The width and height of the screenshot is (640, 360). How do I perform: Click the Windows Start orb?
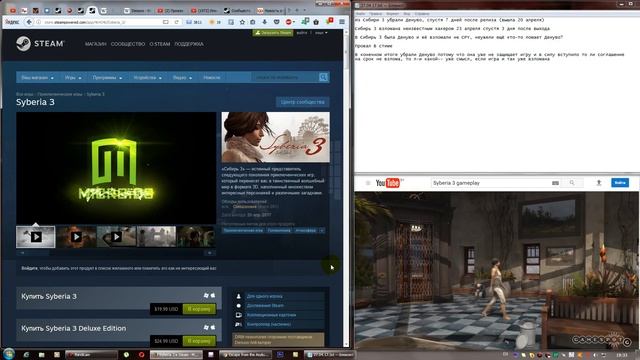pos(9,354)
